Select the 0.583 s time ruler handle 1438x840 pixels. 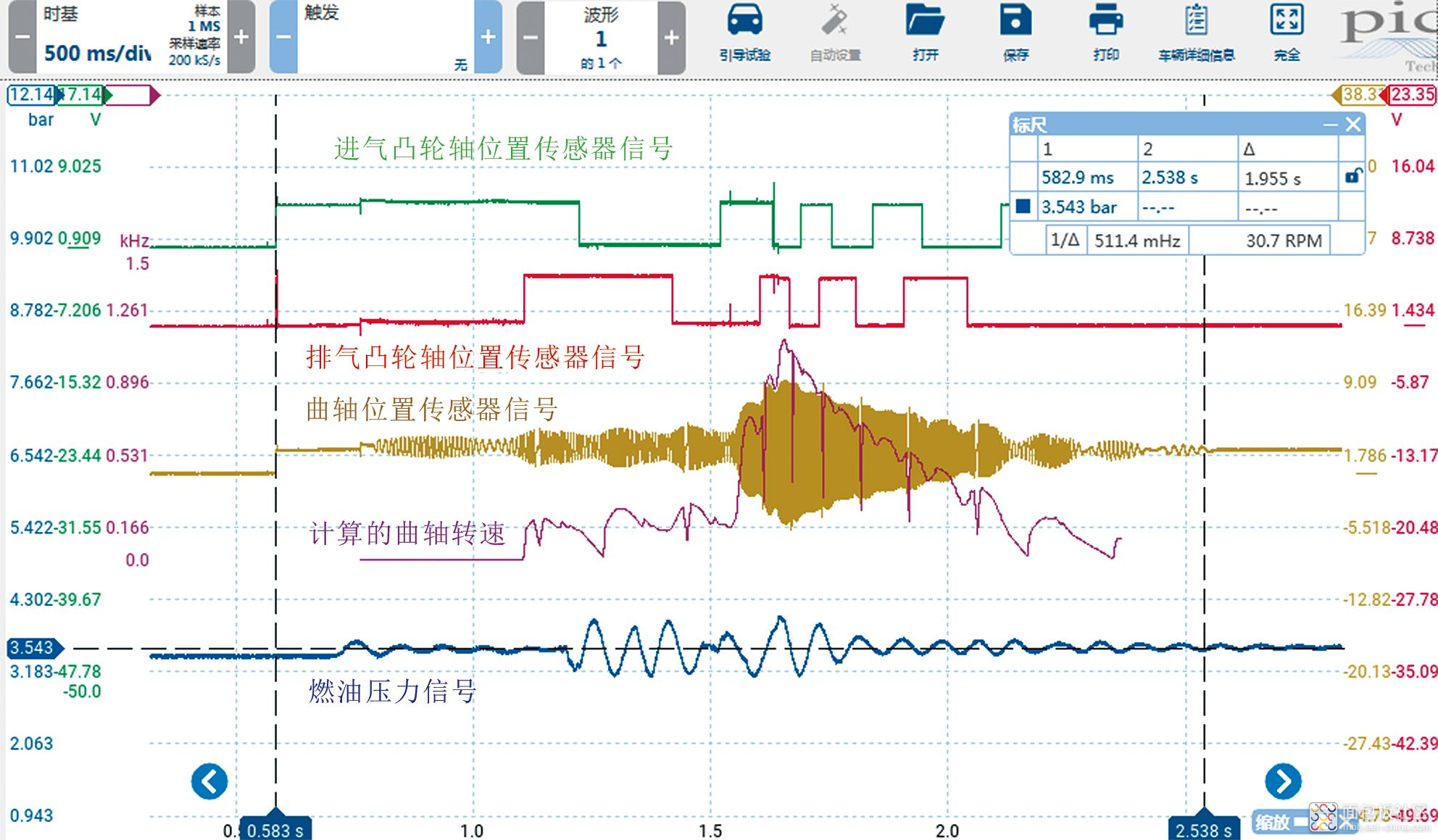275,828
